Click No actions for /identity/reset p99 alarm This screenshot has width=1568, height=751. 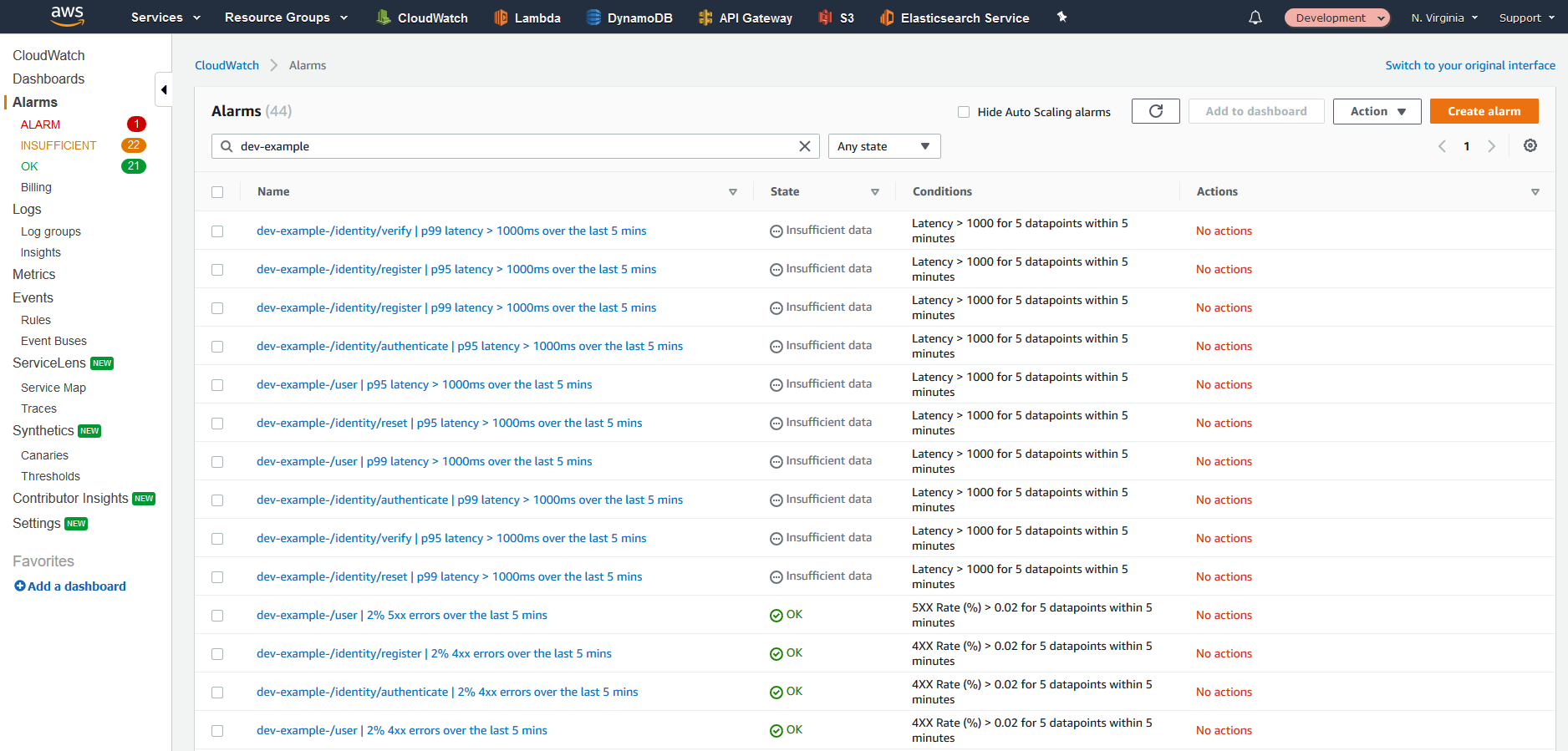(x=1224, y=576)
